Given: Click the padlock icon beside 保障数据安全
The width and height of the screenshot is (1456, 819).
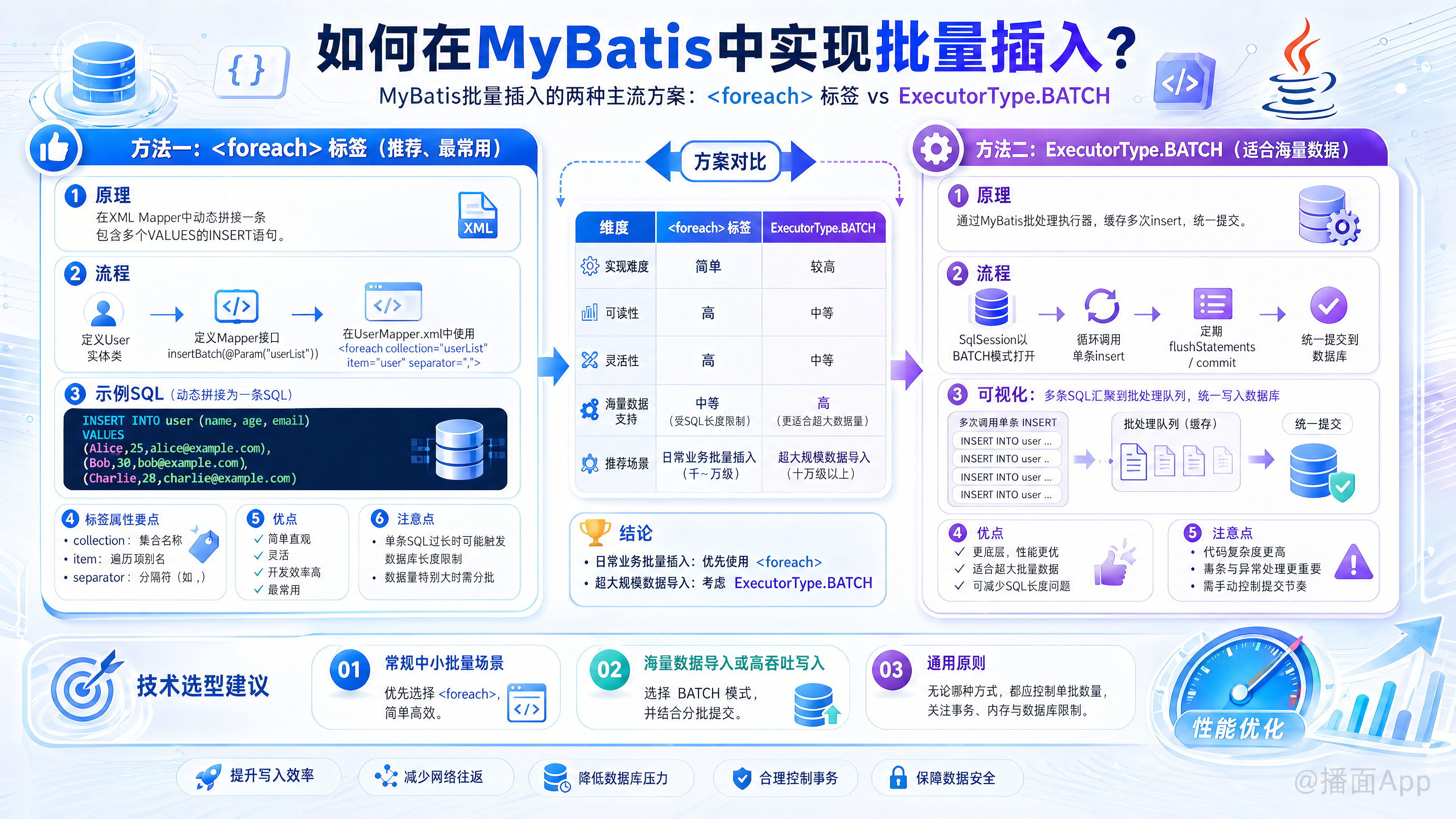Looking at the screenshot, I should click(897, 778).
